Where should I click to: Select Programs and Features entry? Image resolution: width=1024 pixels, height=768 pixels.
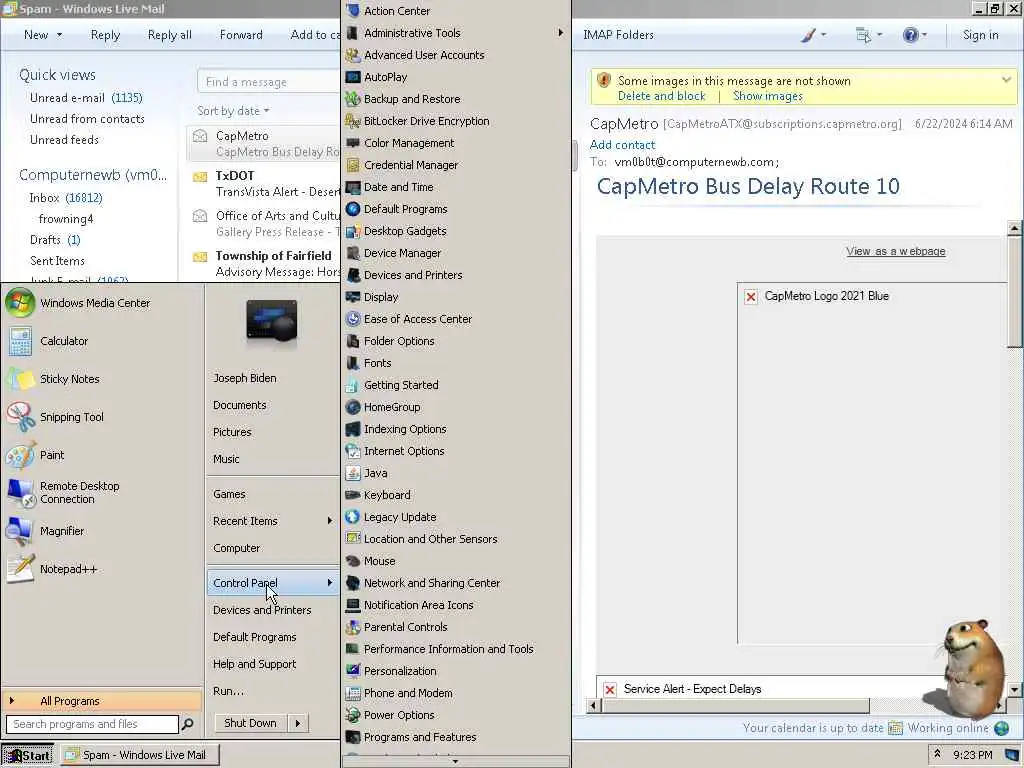(x=420, y=737)
